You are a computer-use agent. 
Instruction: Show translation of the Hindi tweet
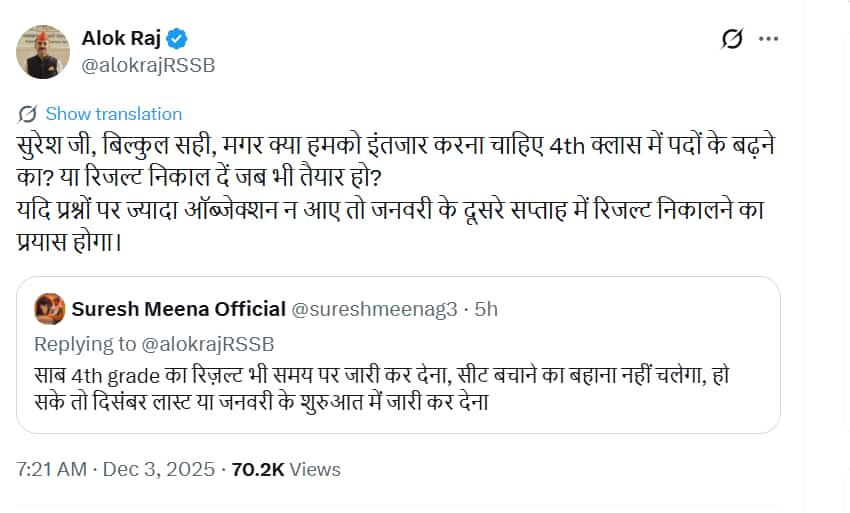pyautogui.click(x=113, y=113)
